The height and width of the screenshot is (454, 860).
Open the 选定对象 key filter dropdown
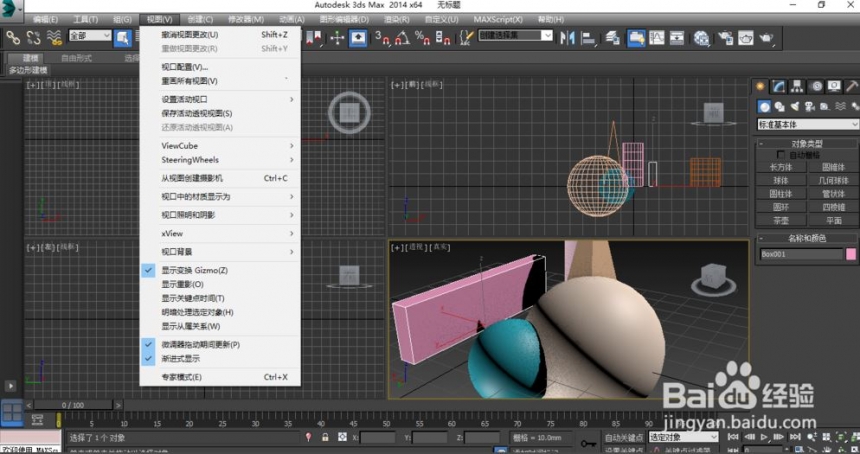click(x=683, y=437)
